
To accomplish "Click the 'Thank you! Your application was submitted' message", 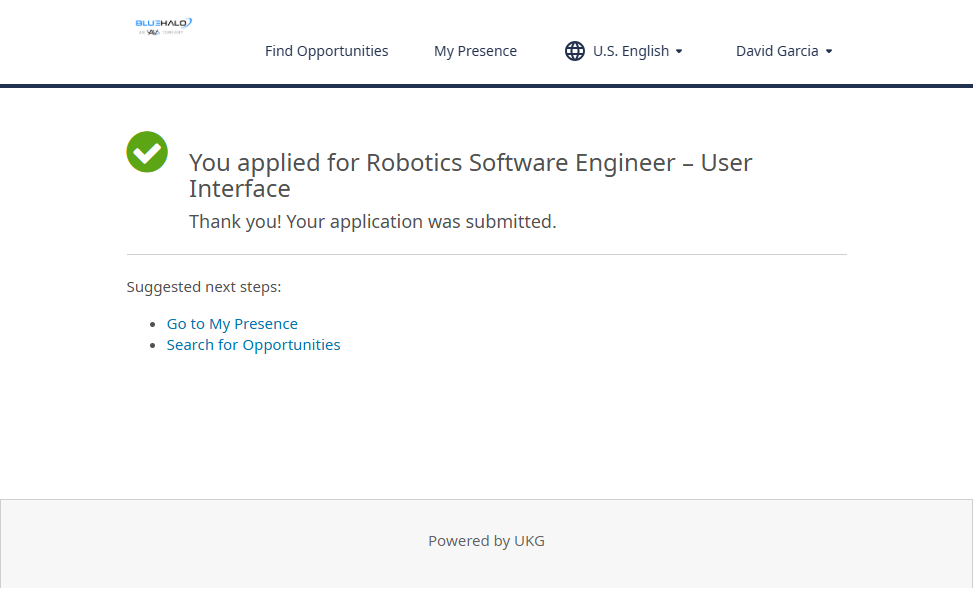I will click(x=372, y=222).
